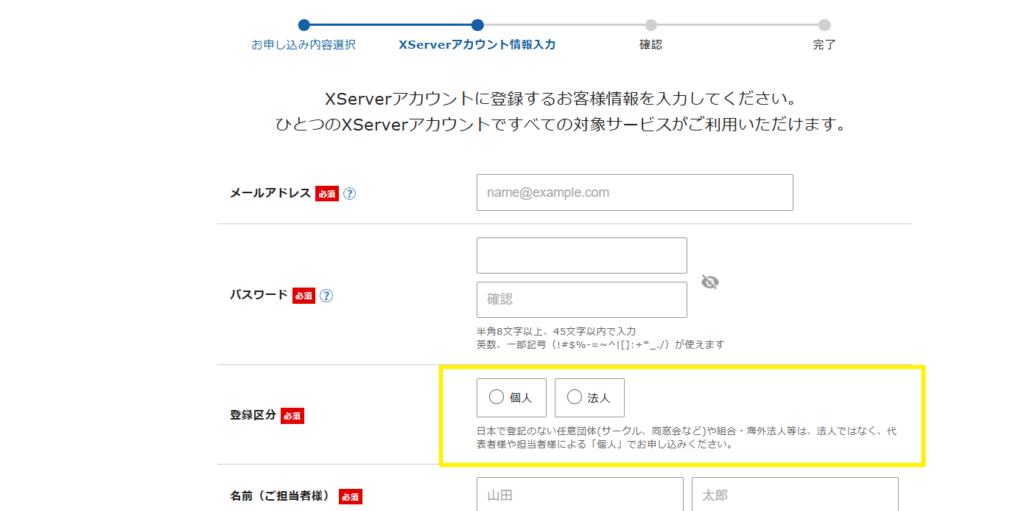Click the 名前（ご担当者様） field label
The height and width of the screenshot is (511, 1024).
click(x=281, y=497)
